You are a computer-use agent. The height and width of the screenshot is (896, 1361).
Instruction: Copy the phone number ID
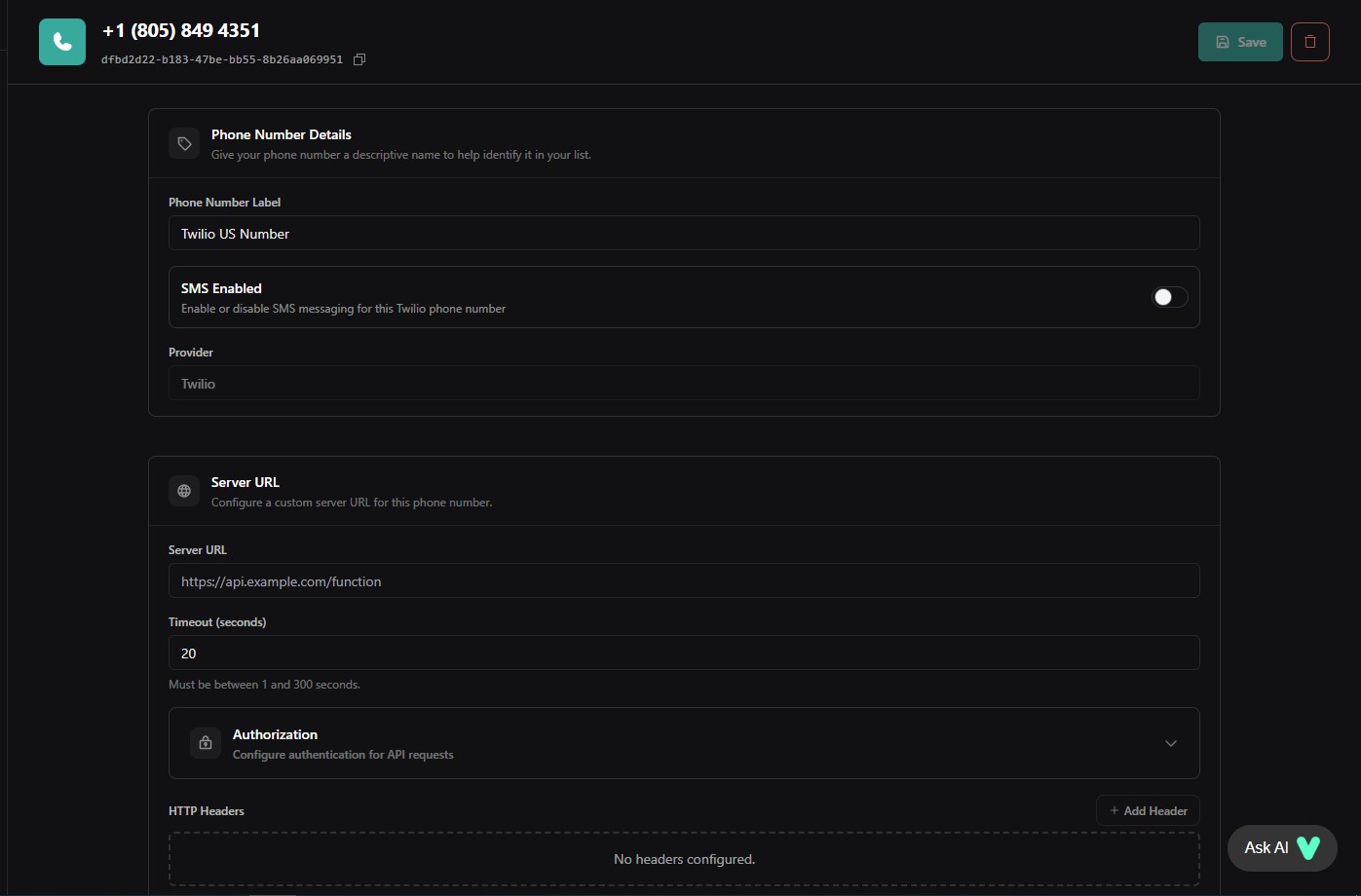click(359, 59)
